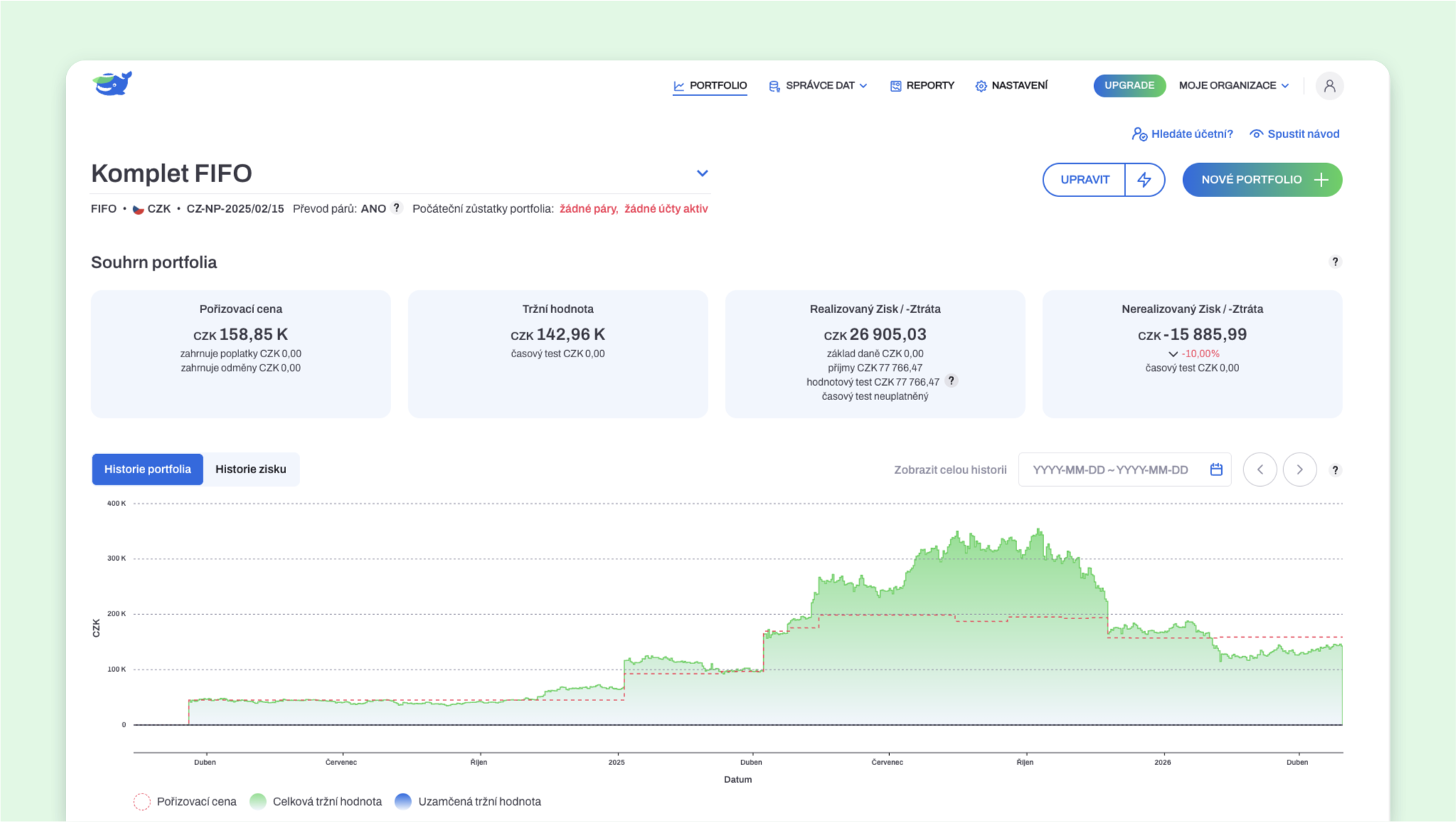The height and width of the screenshot is (822, 1456).
Task: Click help icon beside Souhrn portfolia
Action: pos(1335,262)
